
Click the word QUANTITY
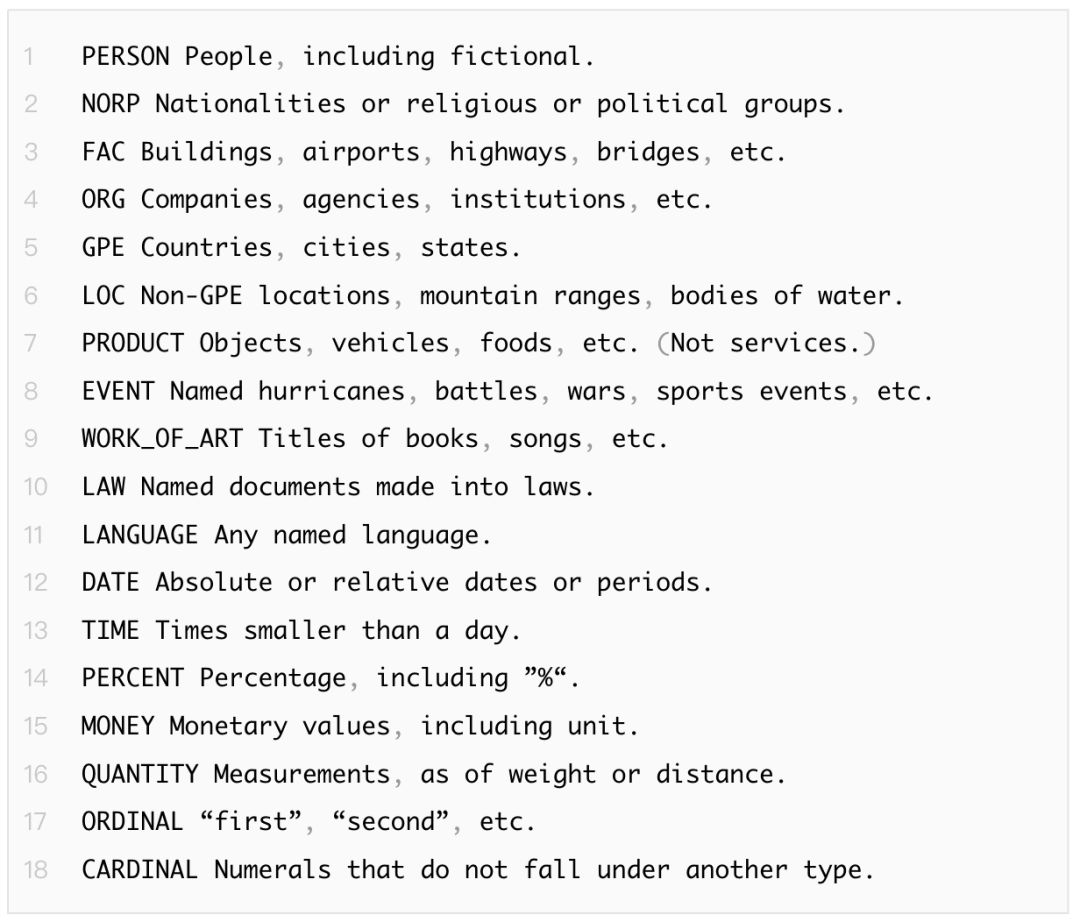(140, 774)
